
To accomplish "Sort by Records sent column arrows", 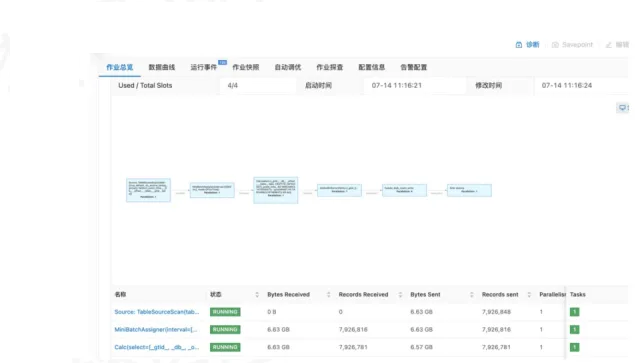I will pyautogui.click(x=529, y=295).
